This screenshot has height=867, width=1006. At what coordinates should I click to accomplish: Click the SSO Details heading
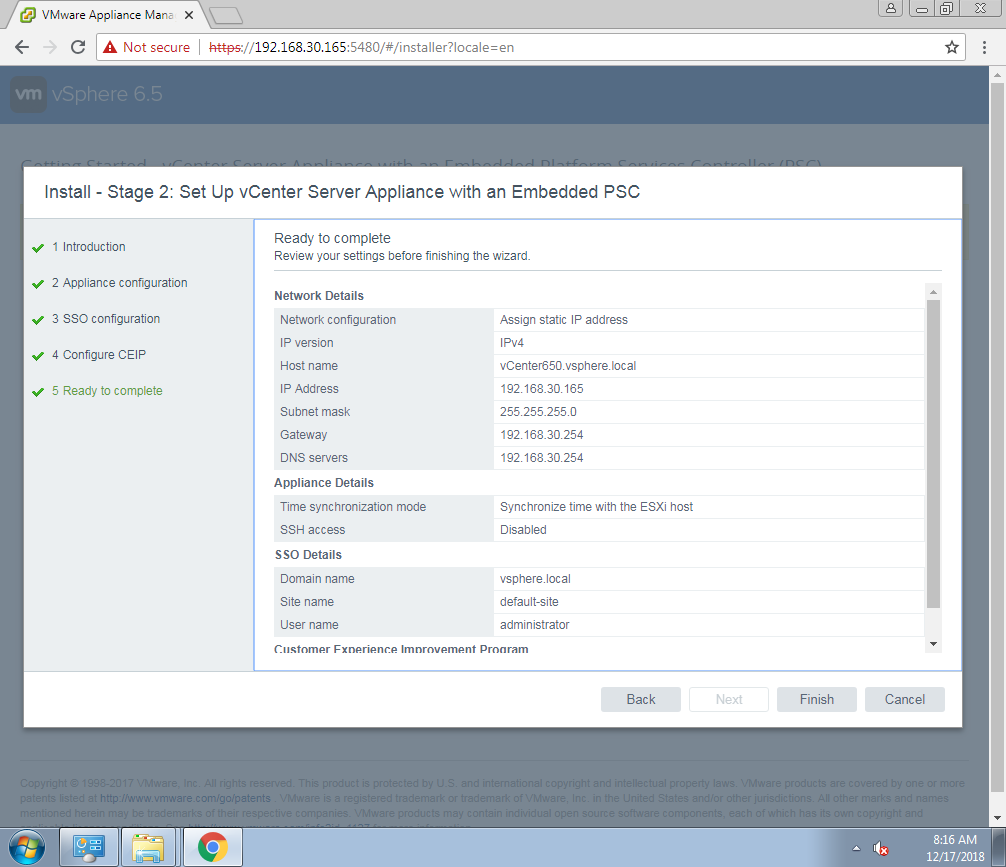tap(308, 554)
